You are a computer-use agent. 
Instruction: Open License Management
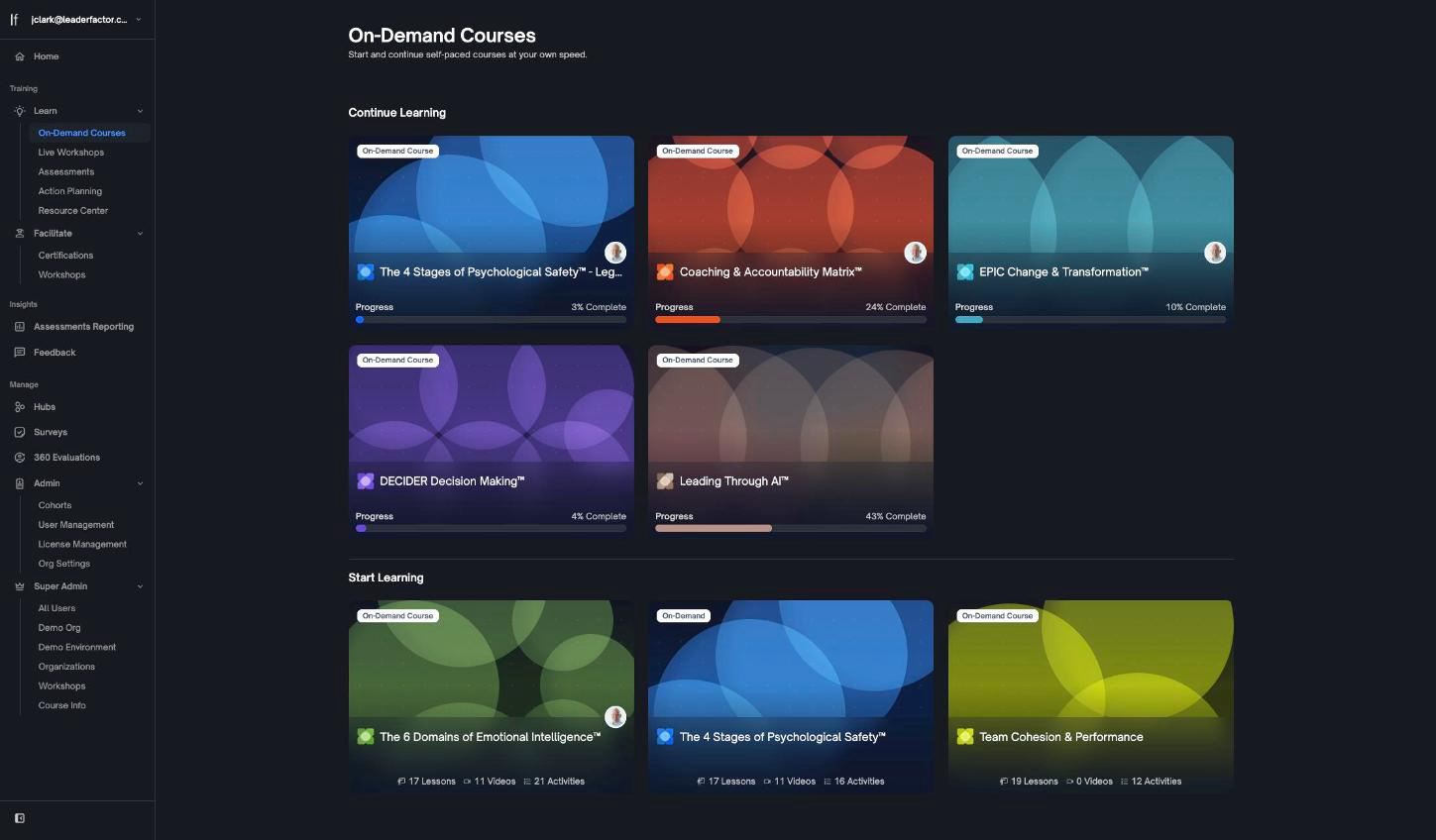point(82,545)
